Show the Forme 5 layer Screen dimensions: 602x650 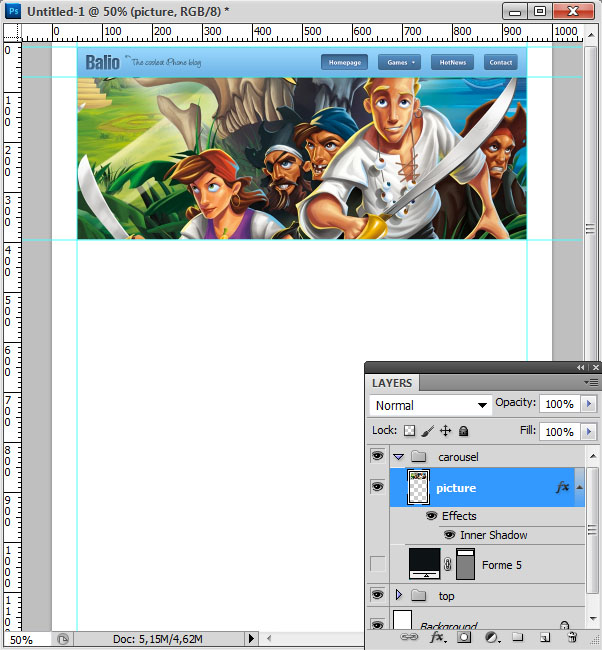click(377, 564)
